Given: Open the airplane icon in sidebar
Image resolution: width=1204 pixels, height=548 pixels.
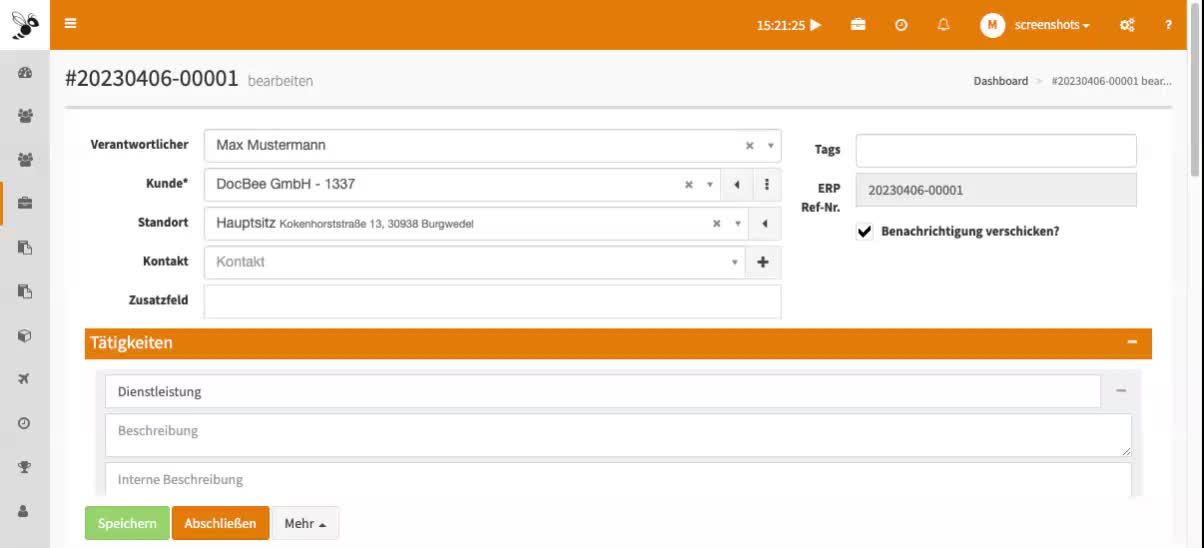Looking at the screenshot, I should coord(25,379).
